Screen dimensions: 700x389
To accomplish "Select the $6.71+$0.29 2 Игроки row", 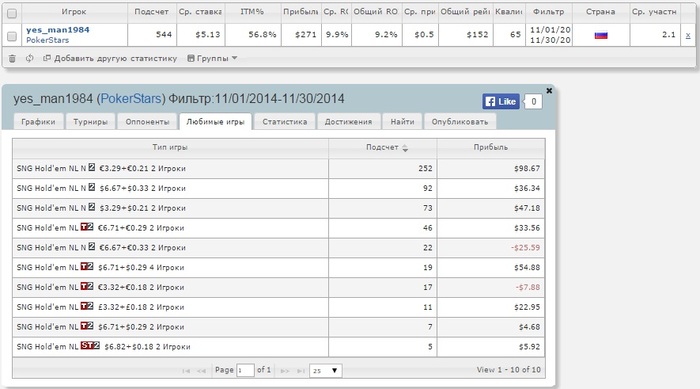I will pos(279,327).
